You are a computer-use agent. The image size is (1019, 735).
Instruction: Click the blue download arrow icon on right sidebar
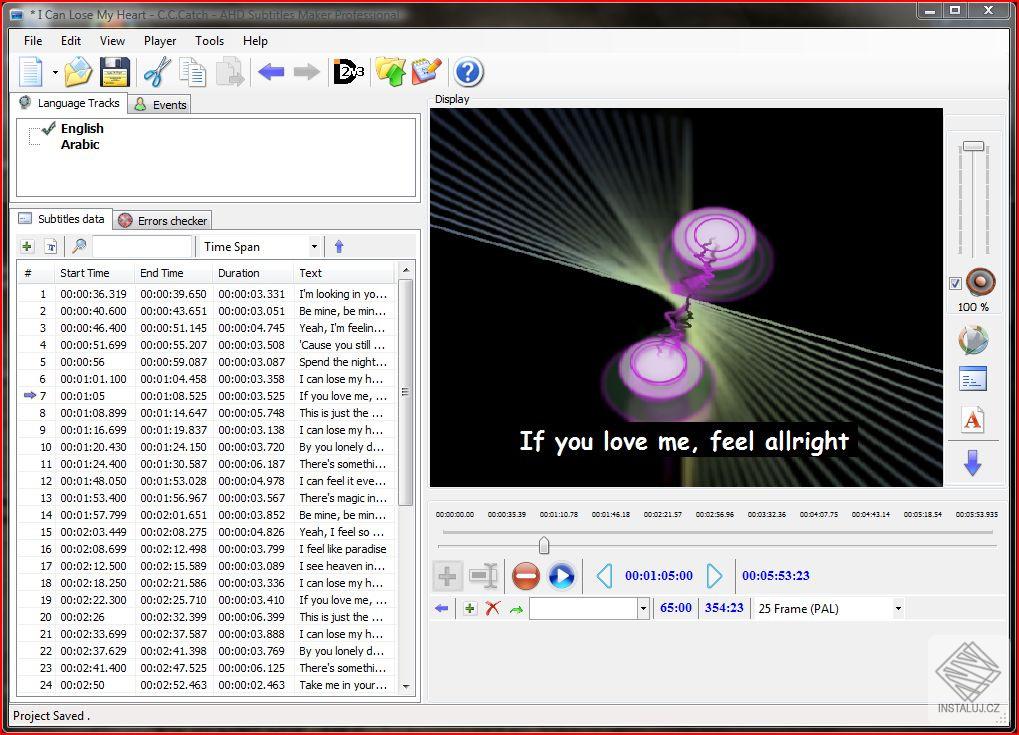pyautogui.click(x=973, y=460)
